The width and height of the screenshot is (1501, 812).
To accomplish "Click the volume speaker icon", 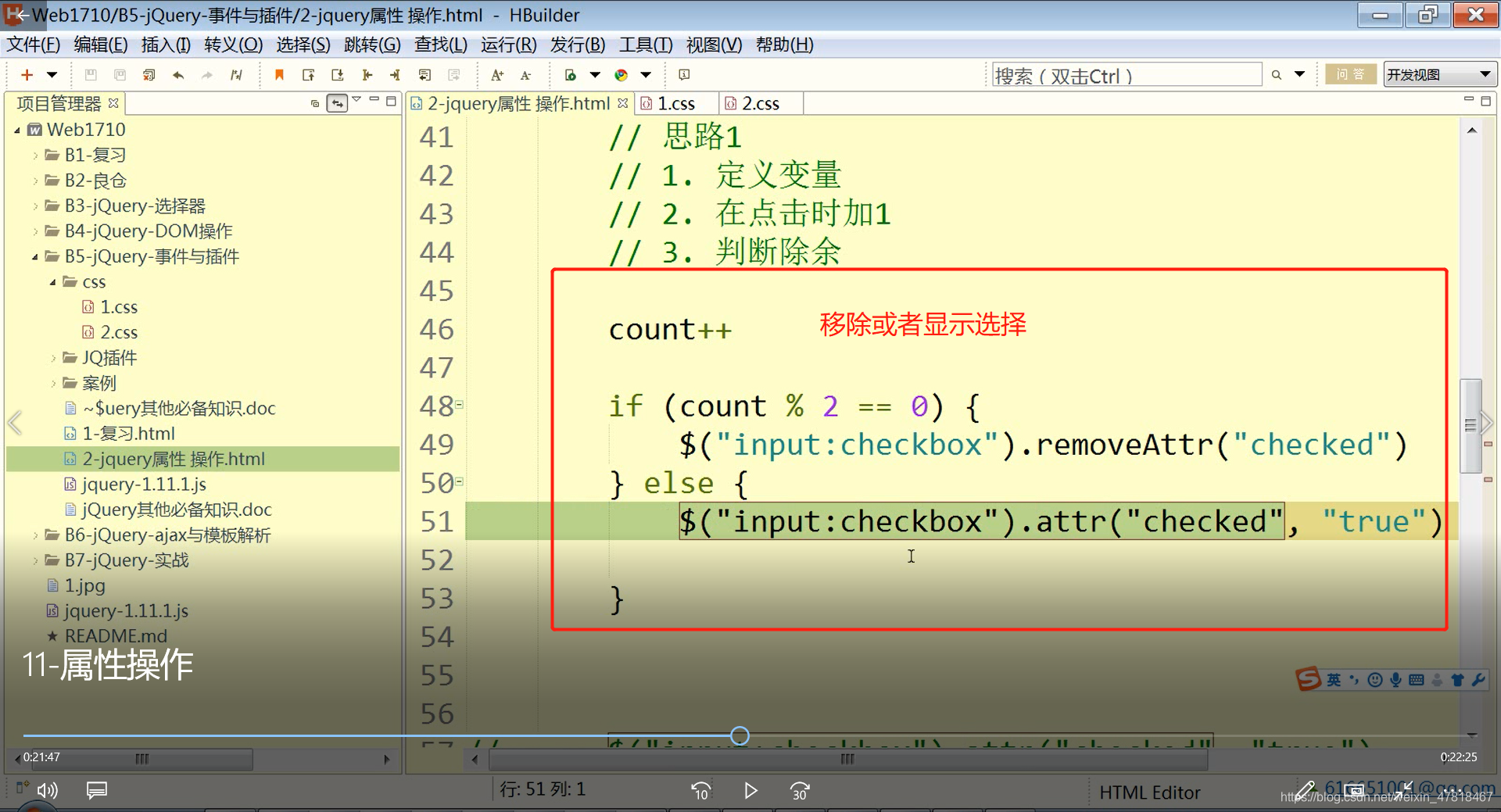I will point(47,791).
